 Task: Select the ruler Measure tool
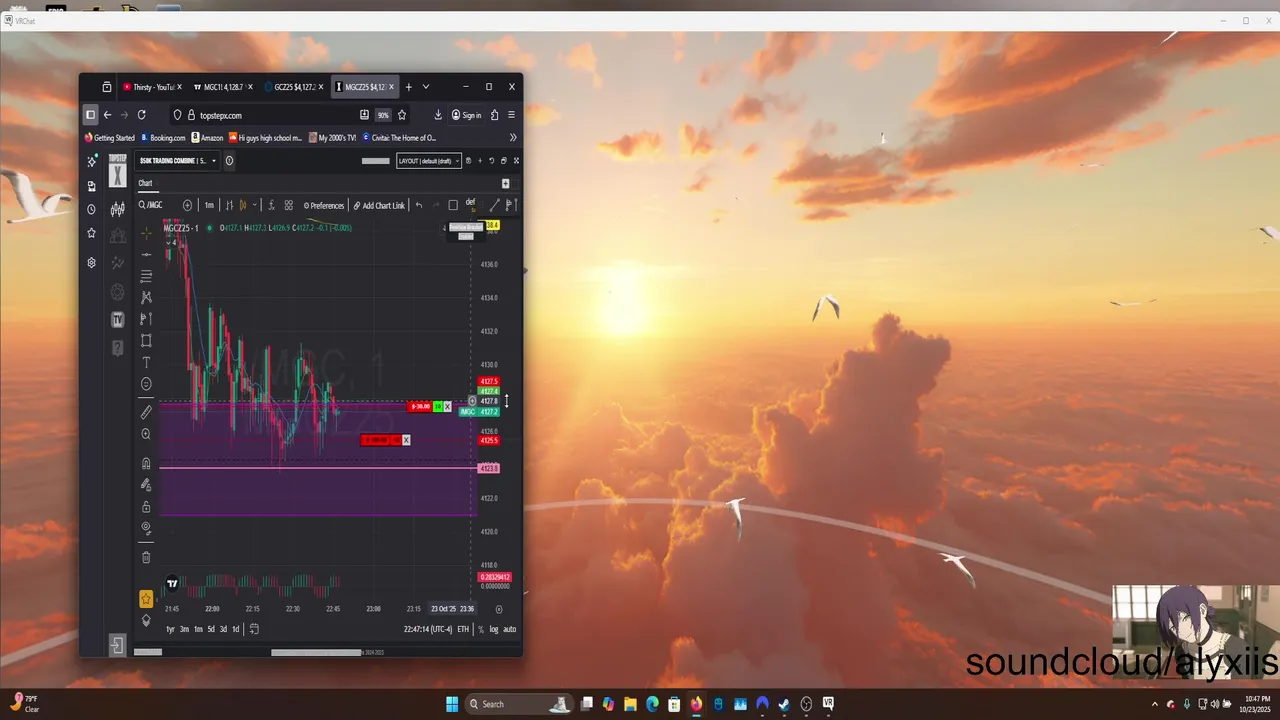pos(146,412)
